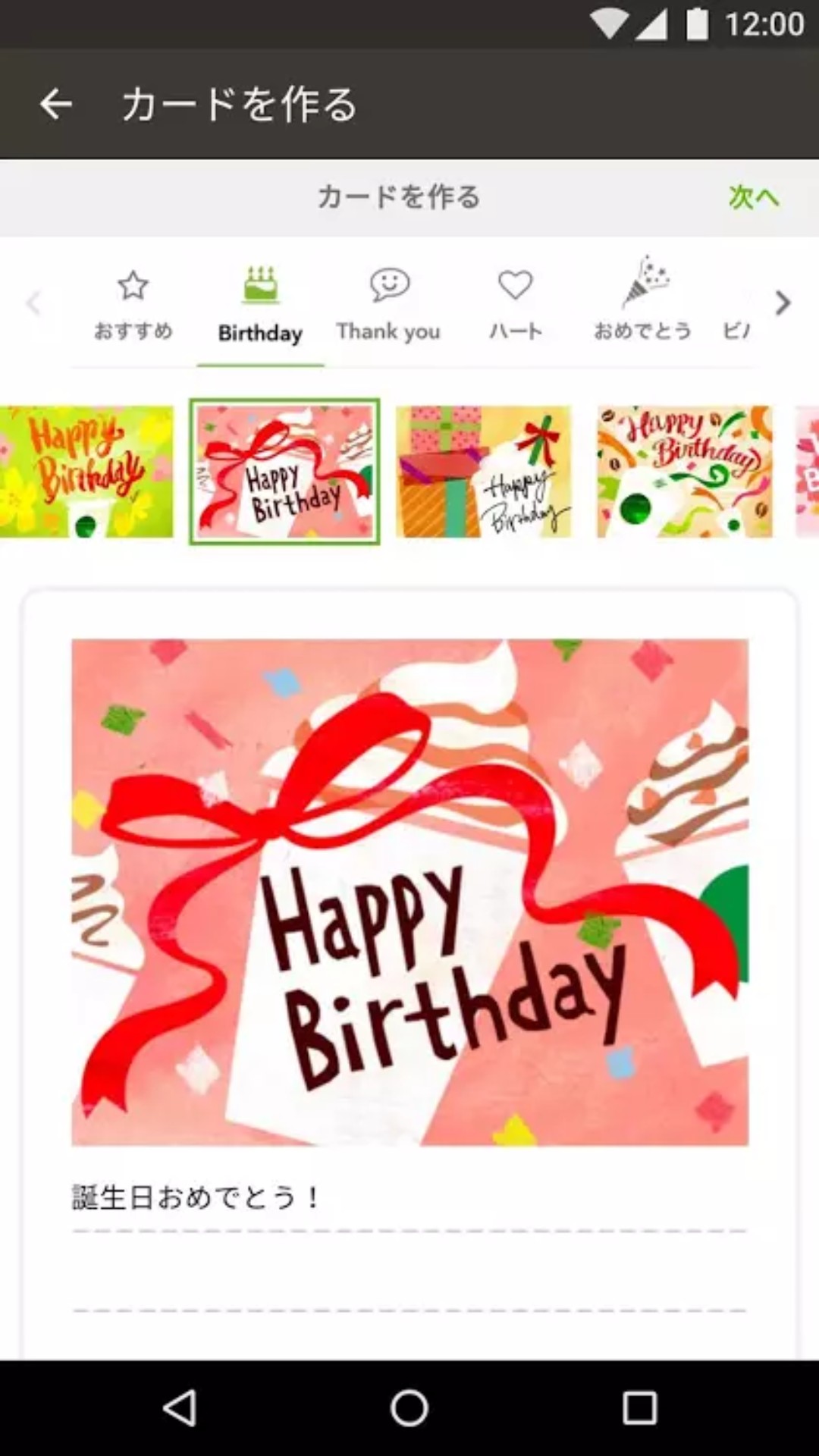
Task: Tap 次へ to proceed to next step
Action: tap(753, 197)
